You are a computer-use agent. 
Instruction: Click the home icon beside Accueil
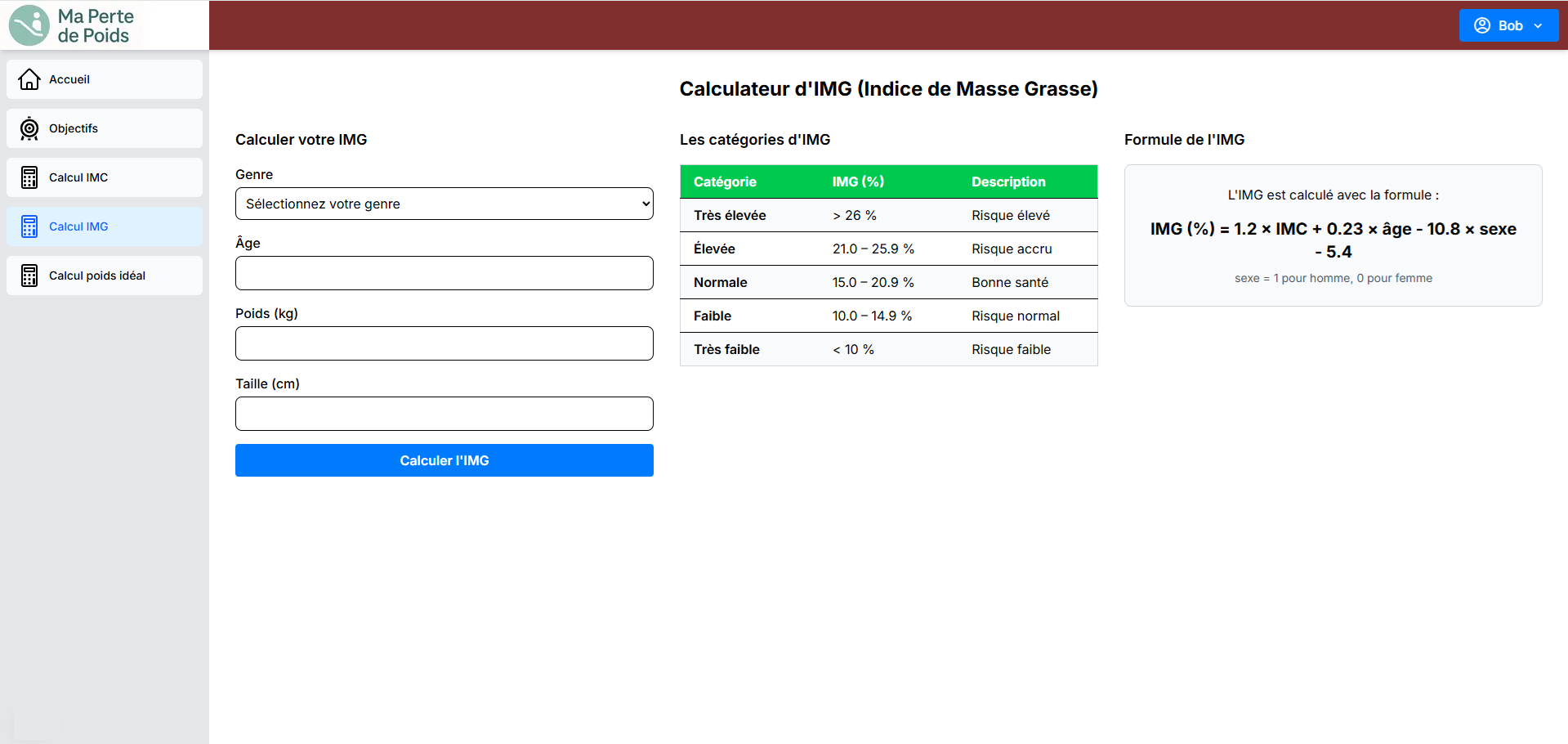29,79
